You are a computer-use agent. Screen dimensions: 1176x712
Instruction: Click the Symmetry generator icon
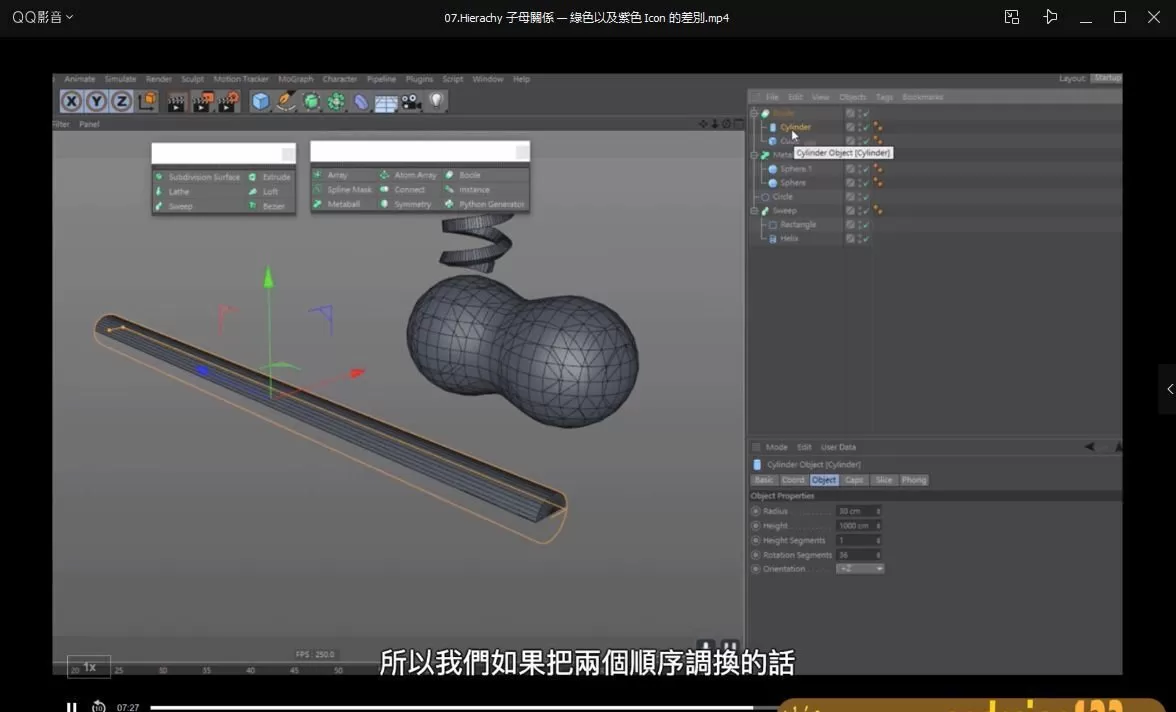coord(385,203)
